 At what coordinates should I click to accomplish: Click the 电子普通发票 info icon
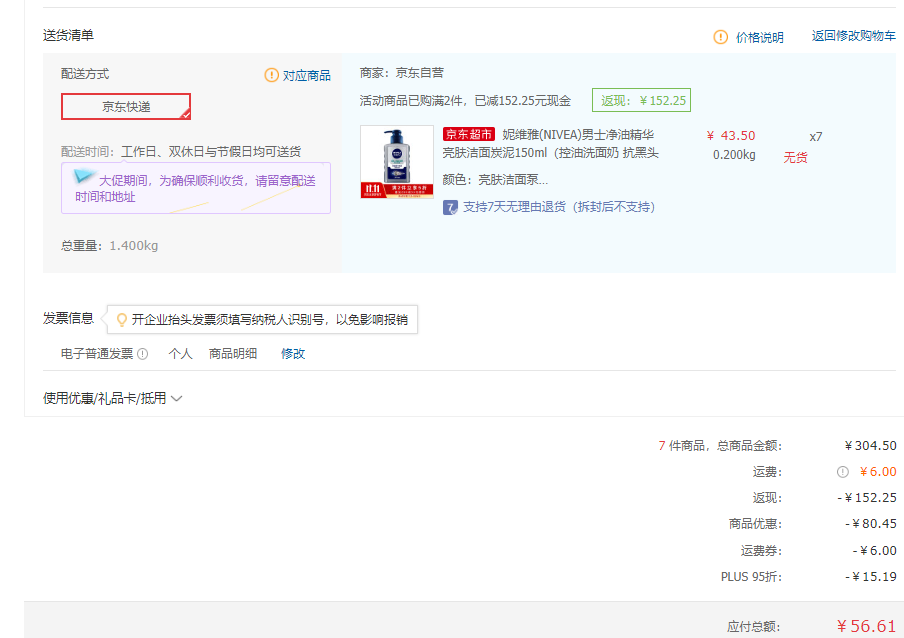coord(142,354)
